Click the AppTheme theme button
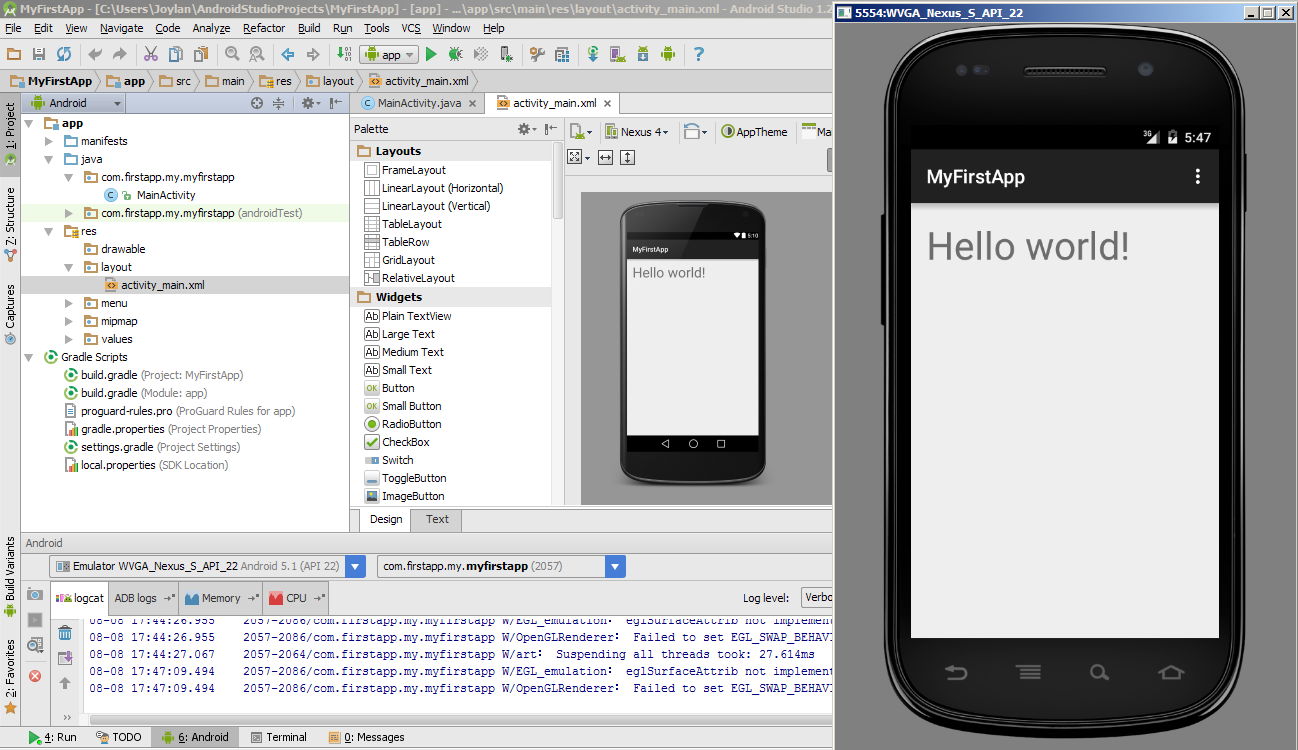 [754, 131]
